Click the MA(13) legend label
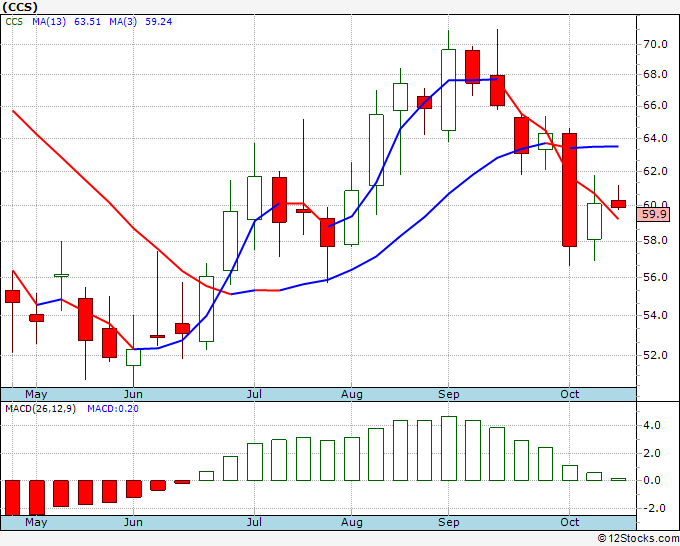The width and height of the screenshot is (680, 546). click(x=49, y=22)
